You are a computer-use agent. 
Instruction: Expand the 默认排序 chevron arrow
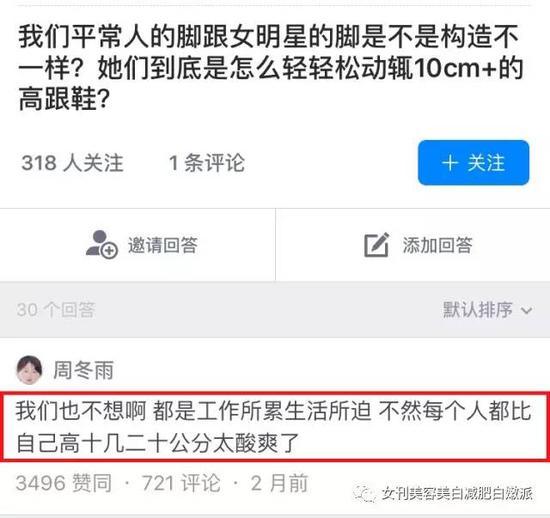click(526, 310)
